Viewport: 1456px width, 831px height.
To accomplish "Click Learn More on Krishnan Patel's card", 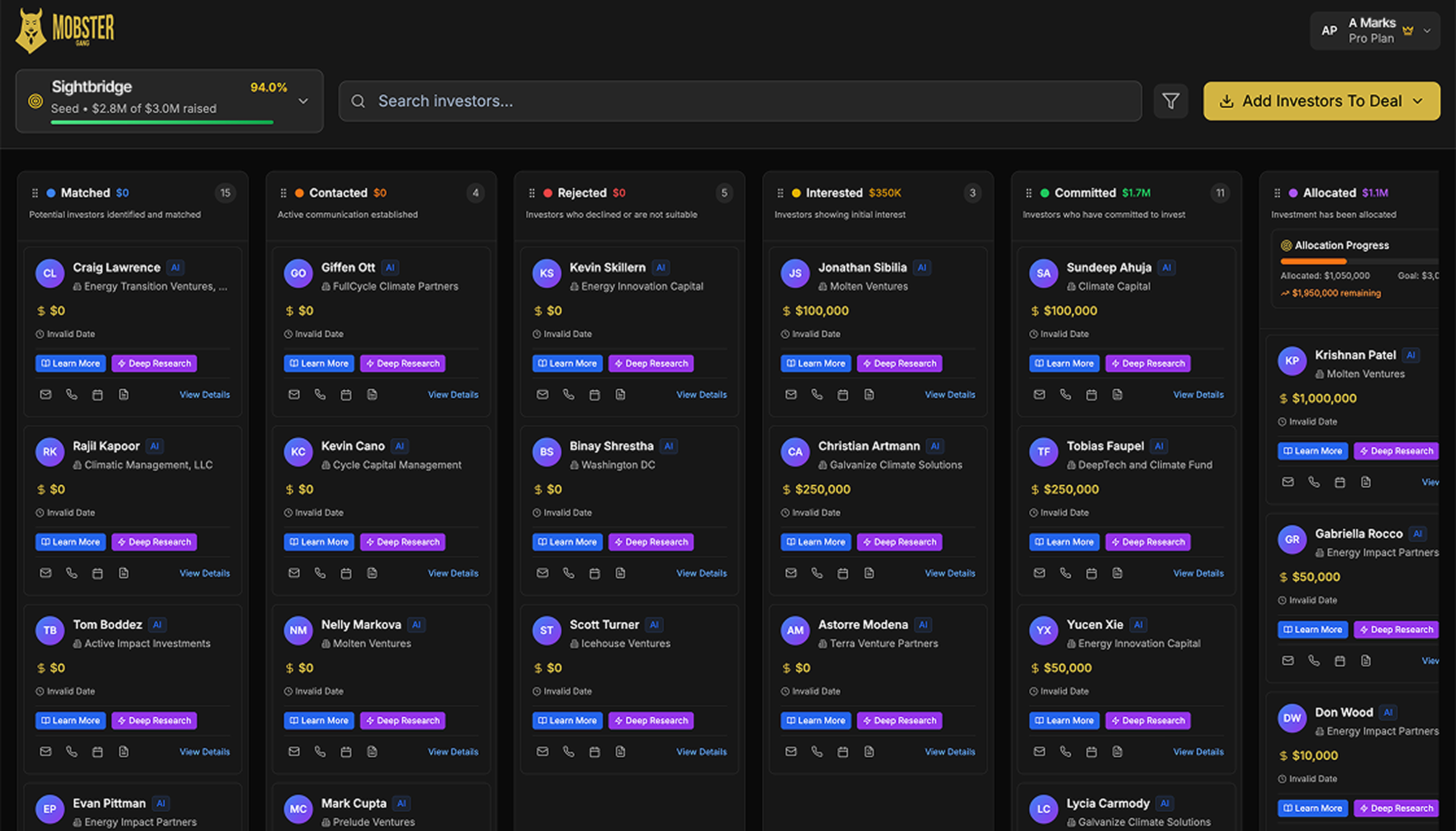I will coord(1313,451).
